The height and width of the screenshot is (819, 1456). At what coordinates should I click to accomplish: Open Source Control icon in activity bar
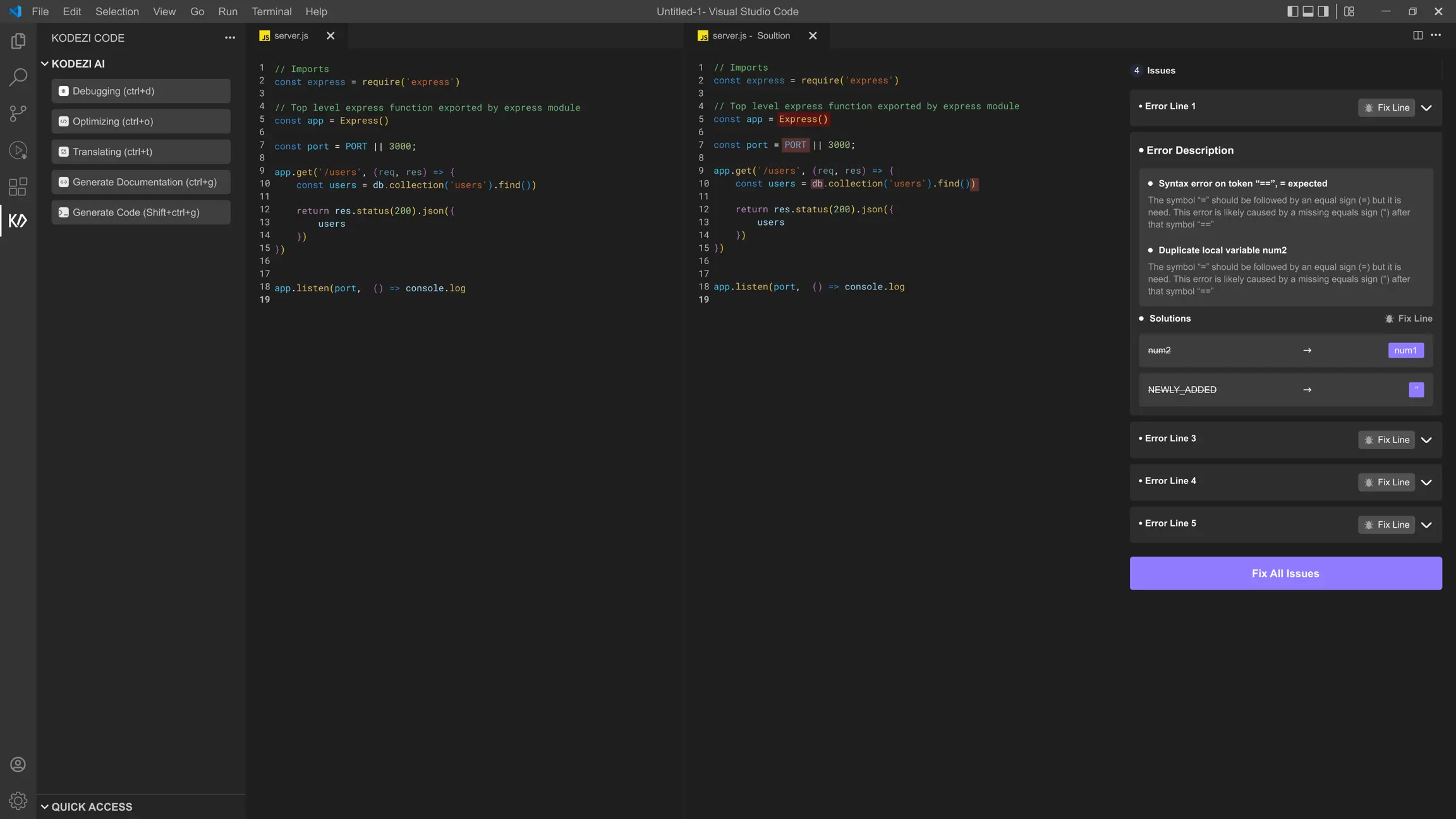(18, 114)
